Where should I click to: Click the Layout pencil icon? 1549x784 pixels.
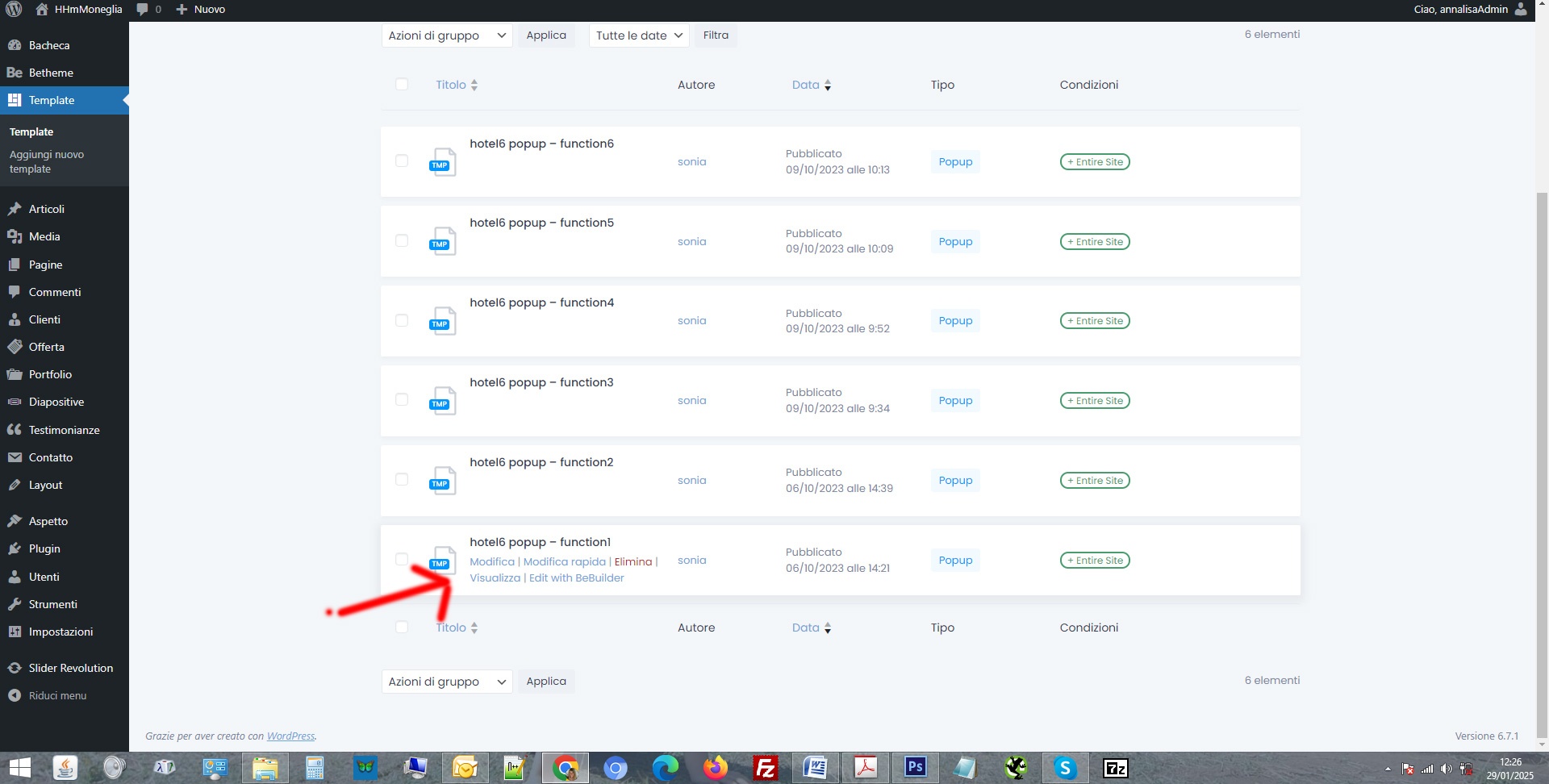point(15,485)
